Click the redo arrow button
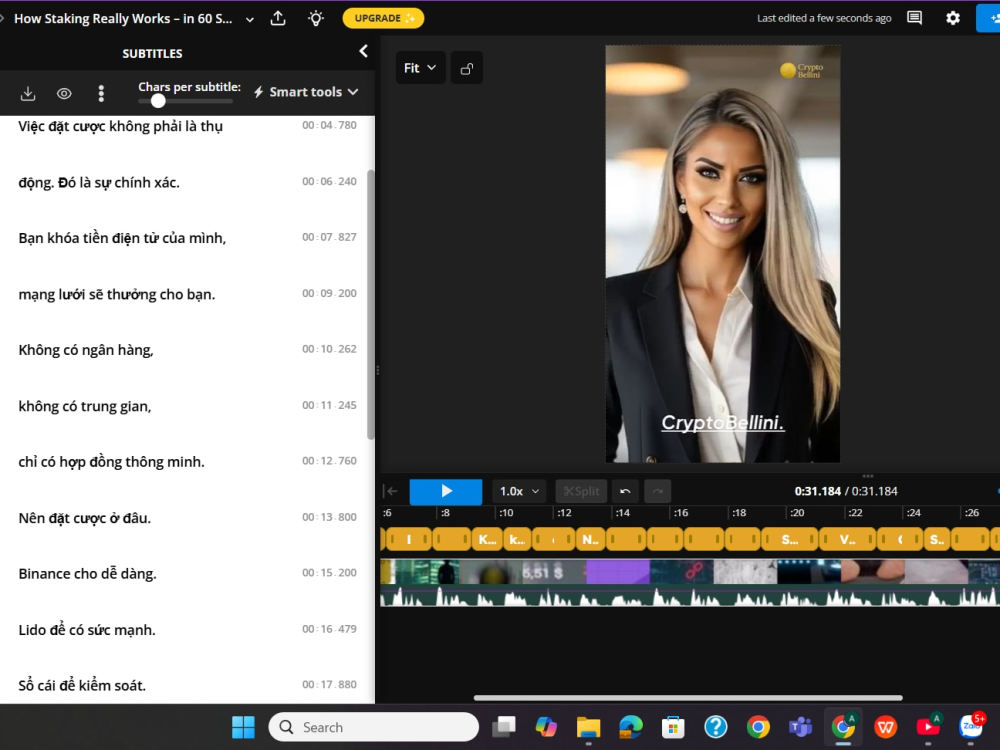The image size is (1000, 750). click(x=658, y=491)
